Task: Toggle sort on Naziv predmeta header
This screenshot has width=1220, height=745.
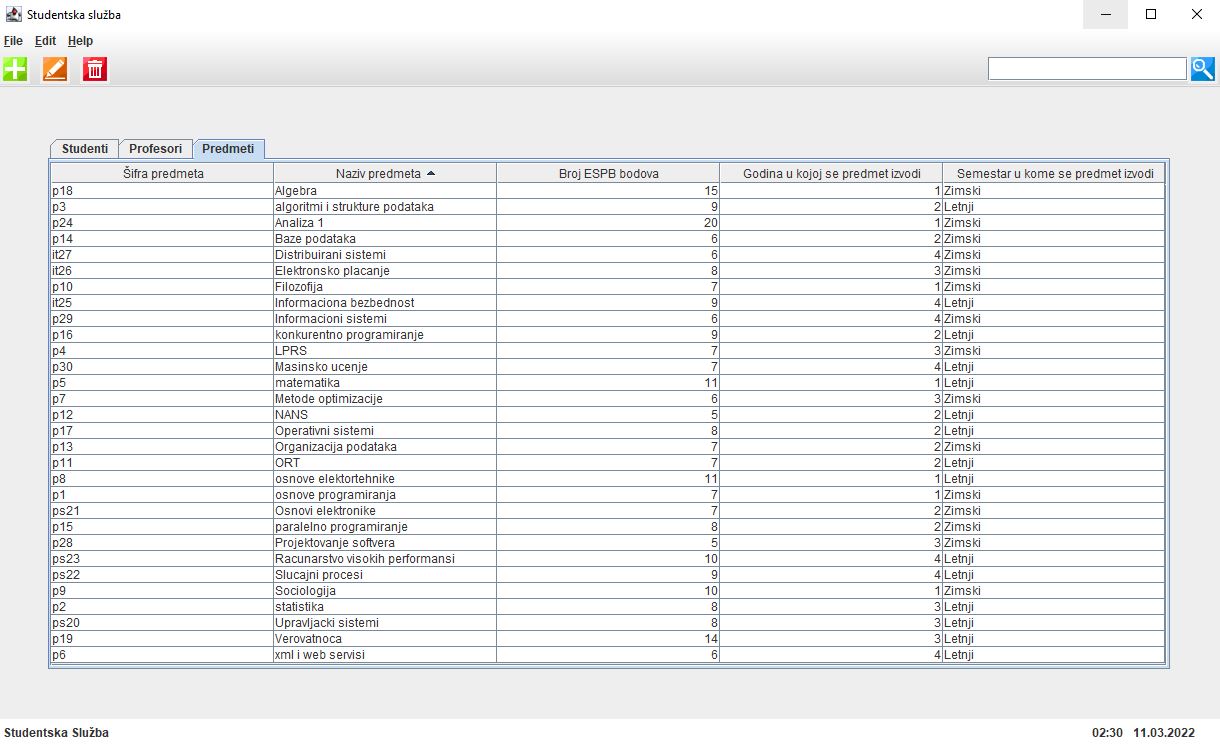Action: [x=385, y=173]
